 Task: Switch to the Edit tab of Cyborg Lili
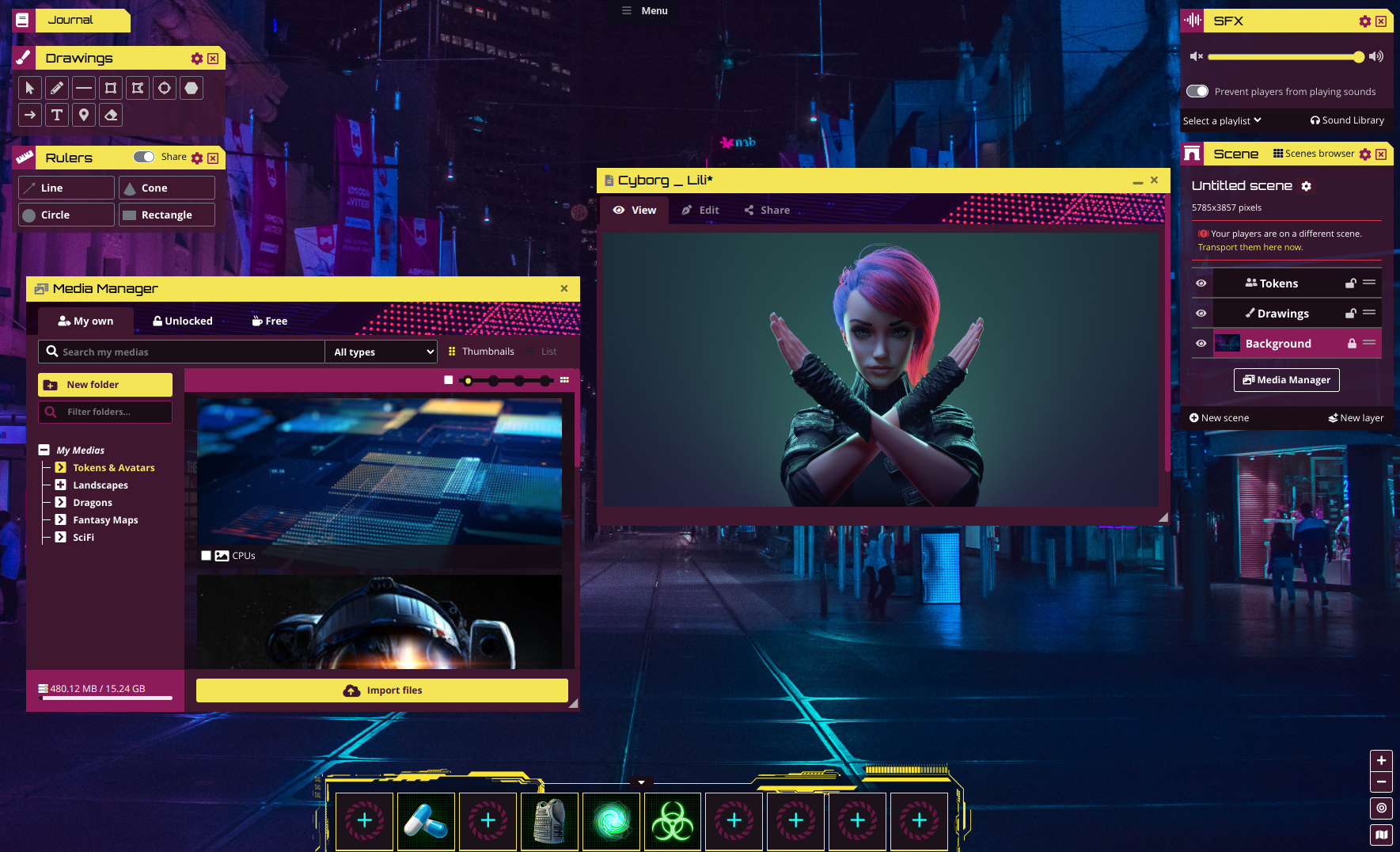(x=700, y=210)
